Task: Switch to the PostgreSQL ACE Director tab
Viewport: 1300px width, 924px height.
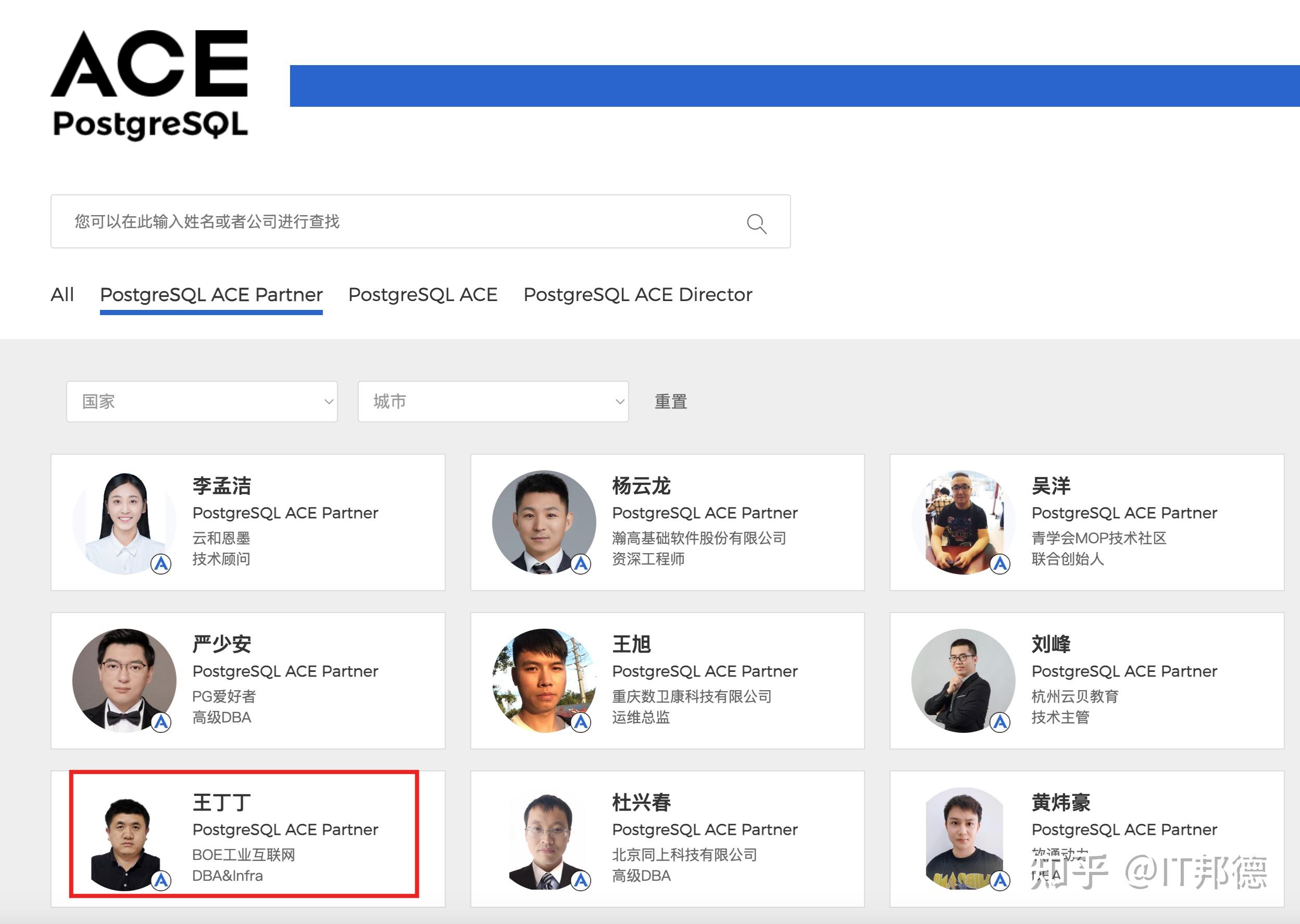Action: (x=637, y=295)
